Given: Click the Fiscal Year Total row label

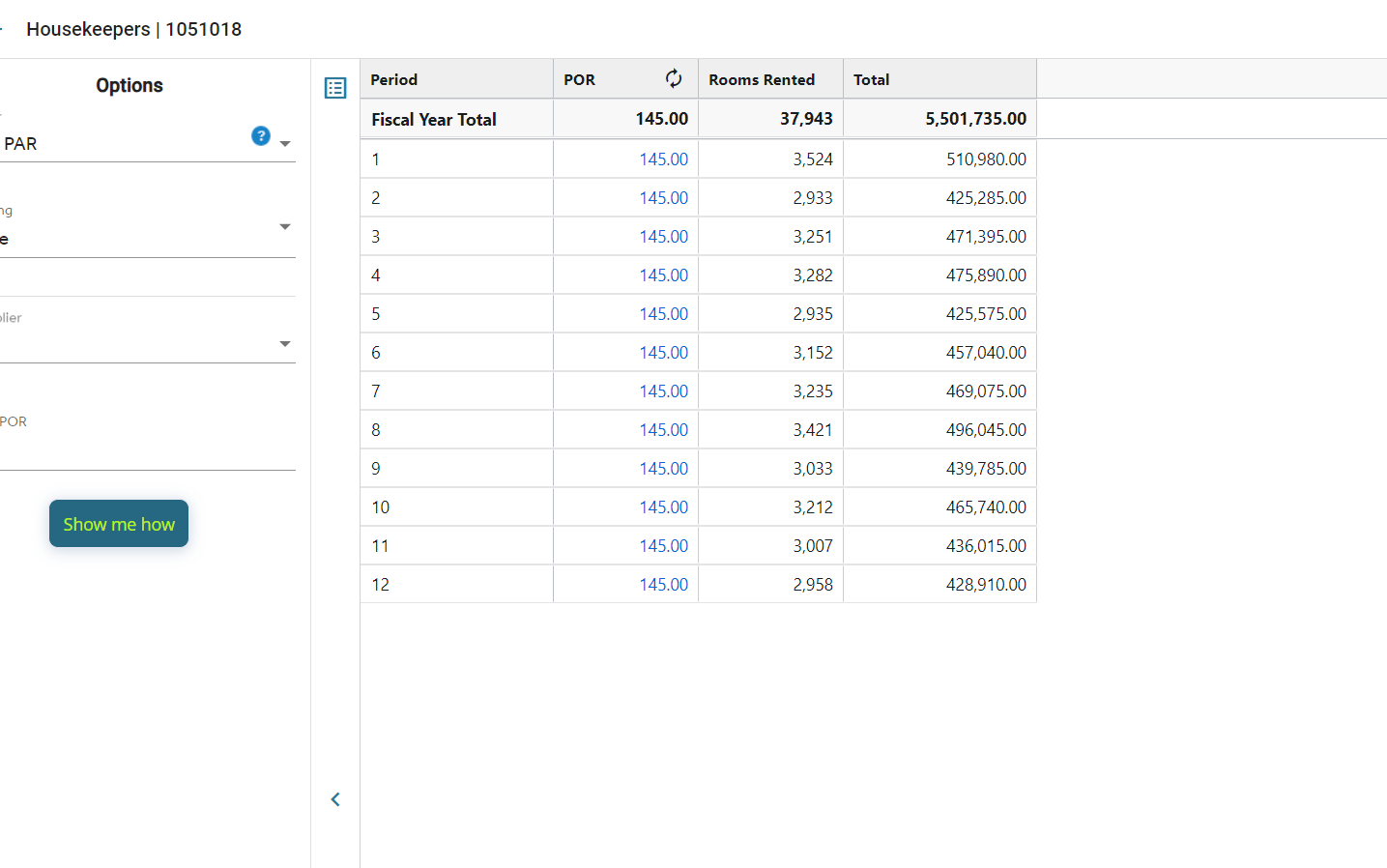Looking at the screenshot, I should pos(434,120).
